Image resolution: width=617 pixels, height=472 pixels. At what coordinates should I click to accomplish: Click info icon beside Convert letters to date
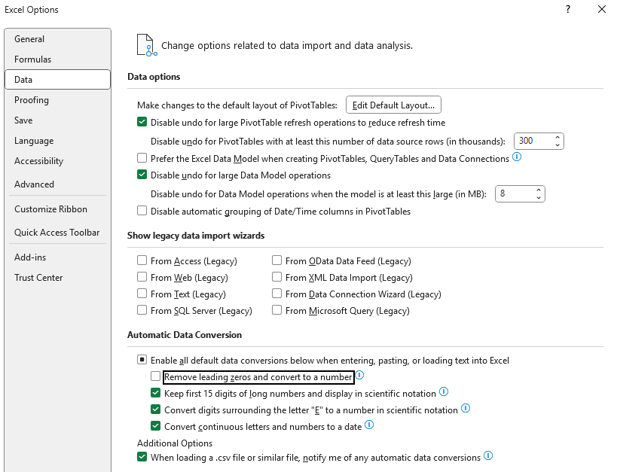(x=370, y=424)
